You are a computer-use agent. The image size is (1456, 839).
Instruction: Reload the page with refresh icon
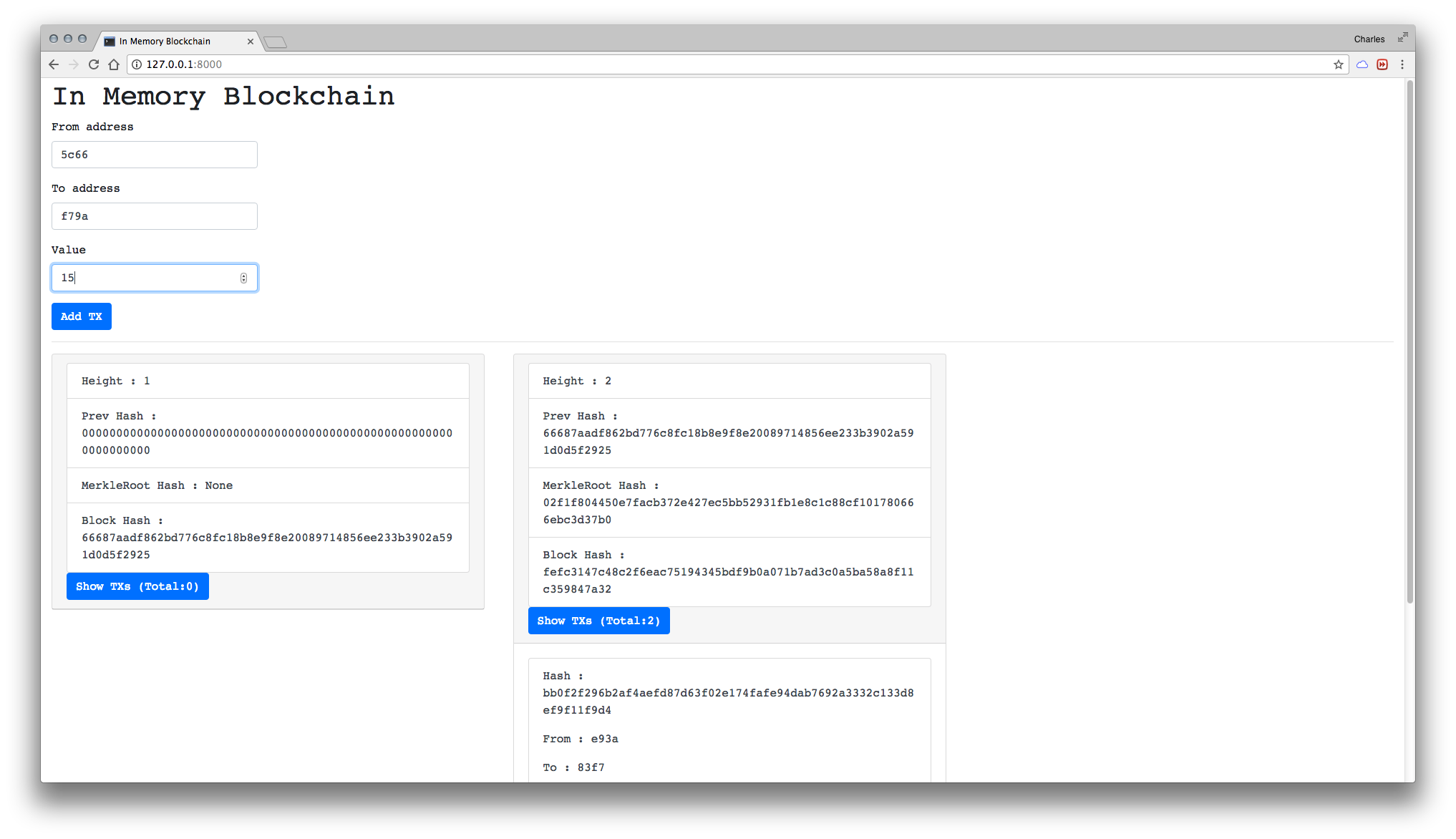(x=94, y=64)
